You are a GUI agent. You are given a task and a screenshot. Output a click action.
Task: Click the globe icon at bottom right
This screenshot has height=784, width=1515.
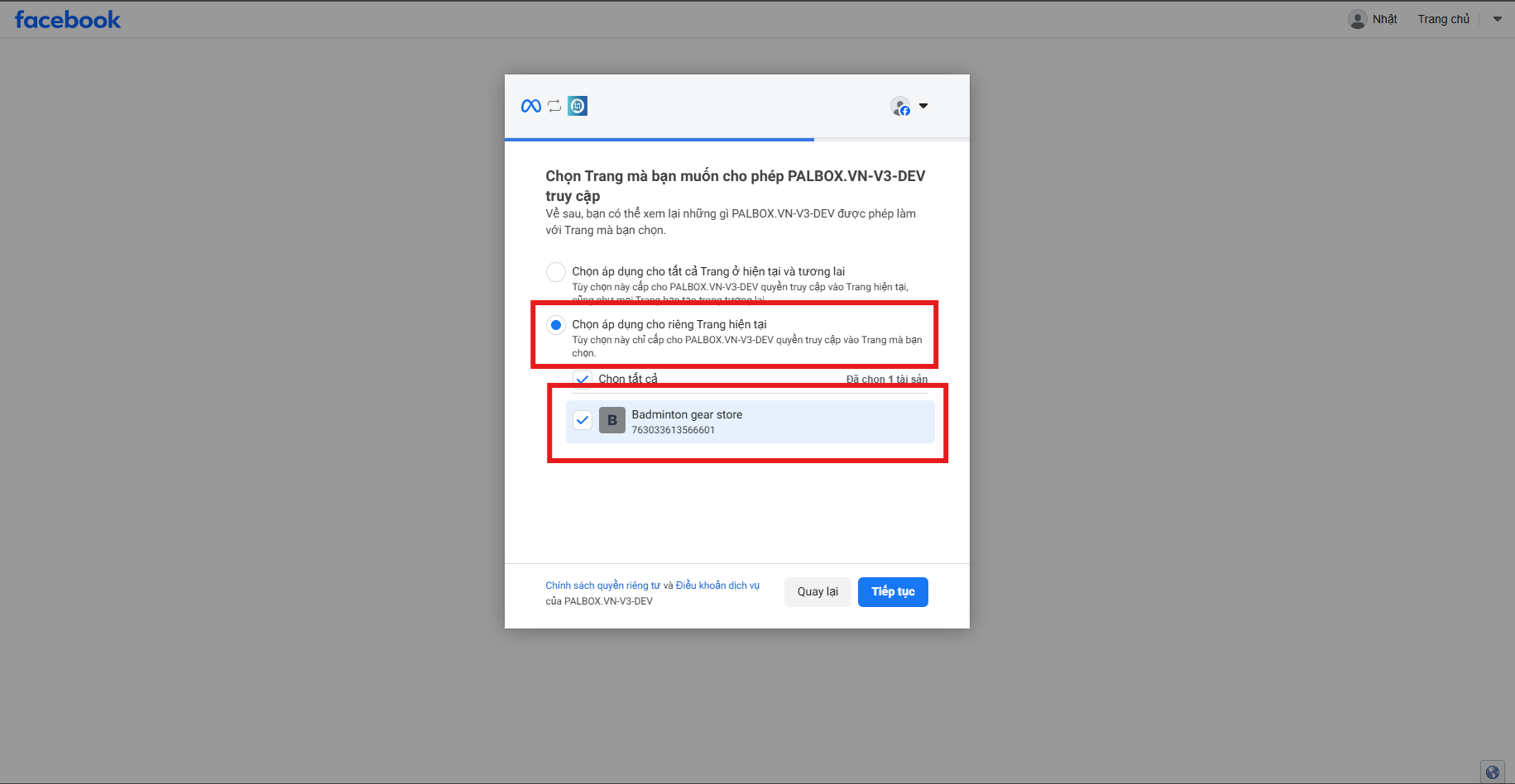1492,772
